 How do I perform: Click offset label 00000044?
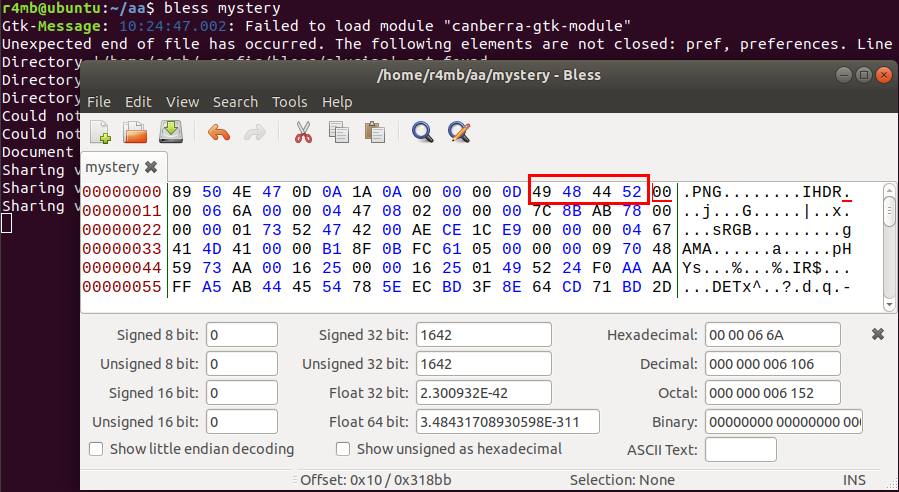tap(122, 268)
